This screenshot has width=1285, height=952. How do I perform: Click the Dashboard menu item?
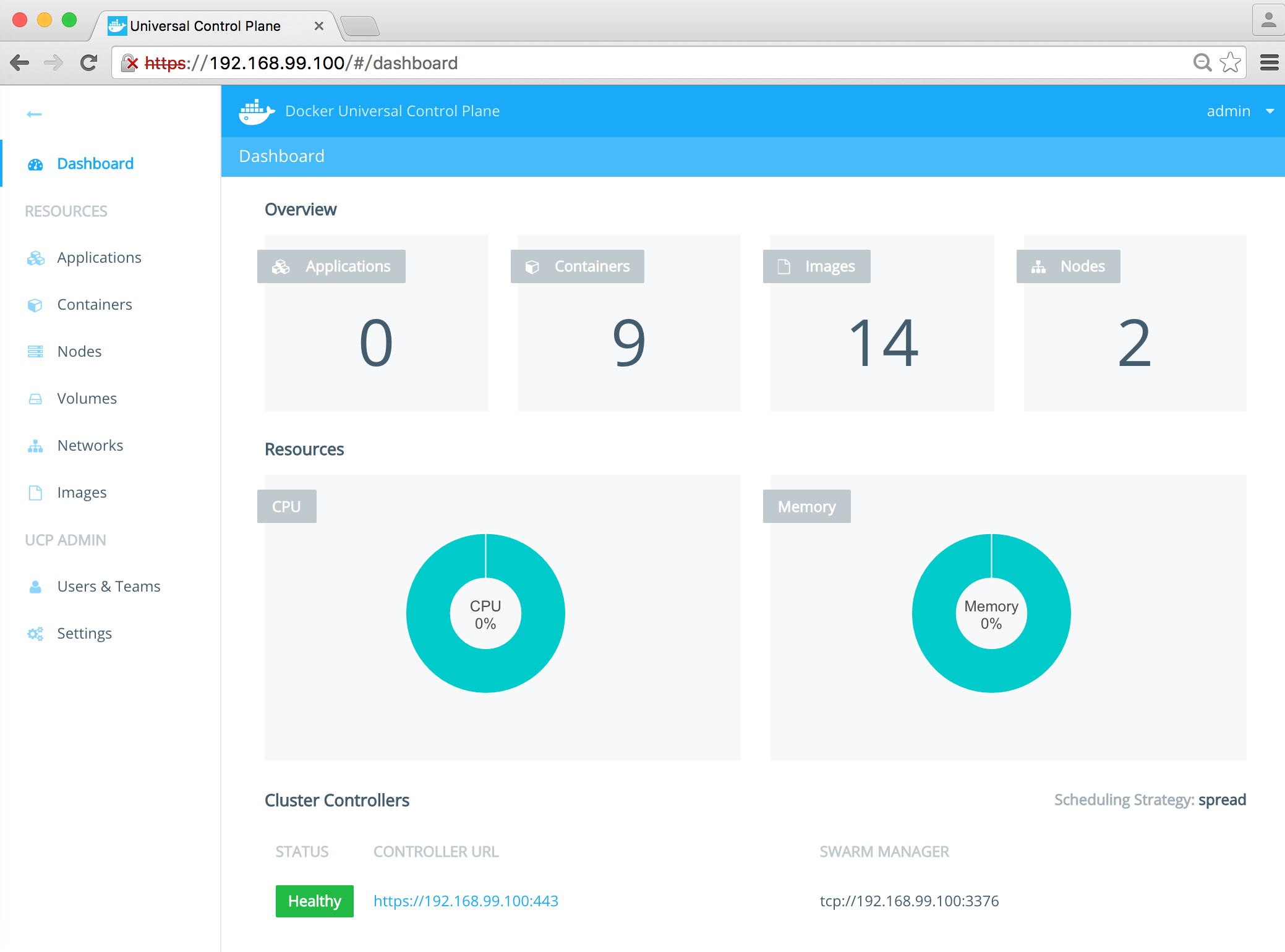[95, 163]
